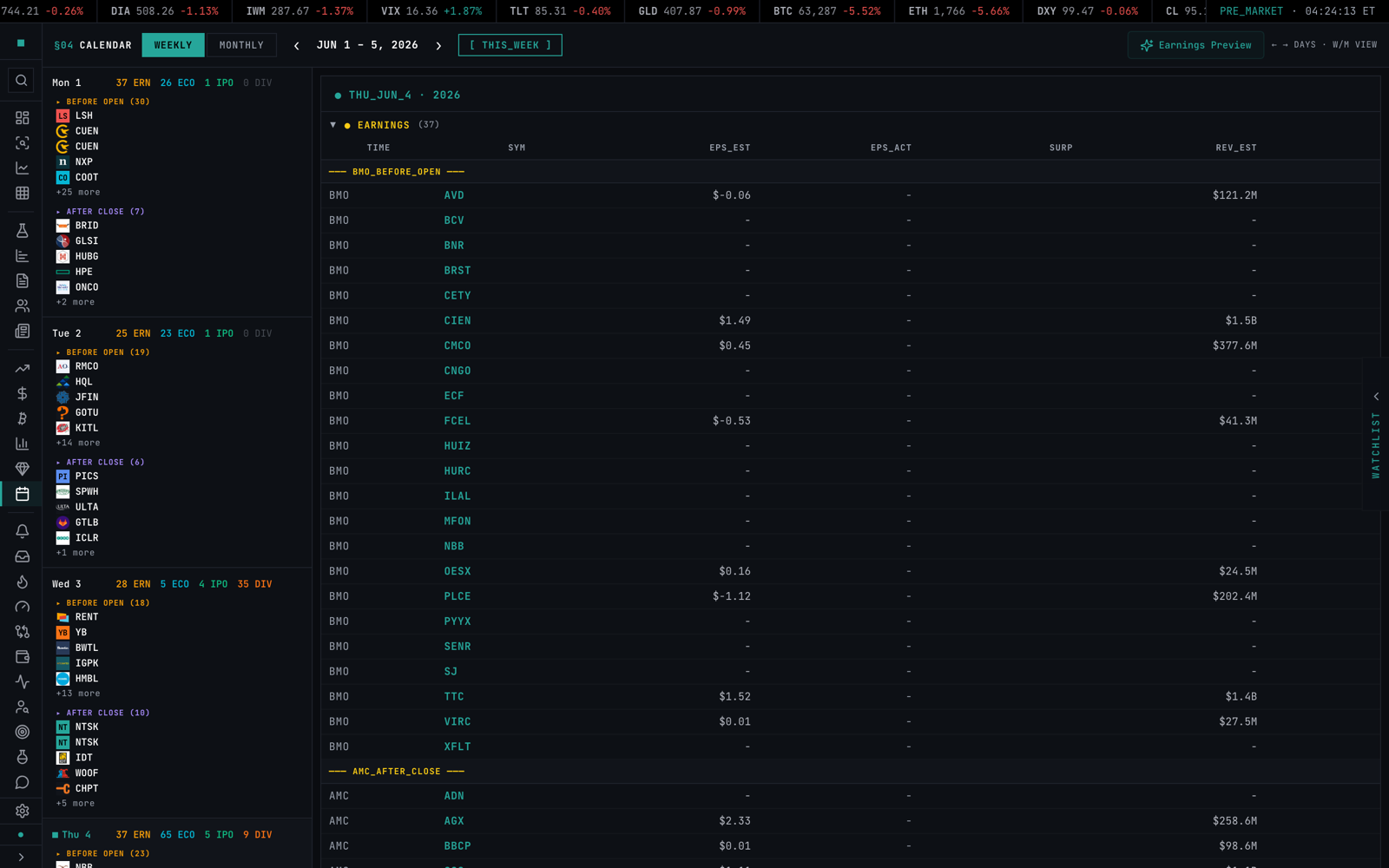
Task: Open the diamond gem icon in the sidebar
Action: pyautogui.click(x=22, y=469)
